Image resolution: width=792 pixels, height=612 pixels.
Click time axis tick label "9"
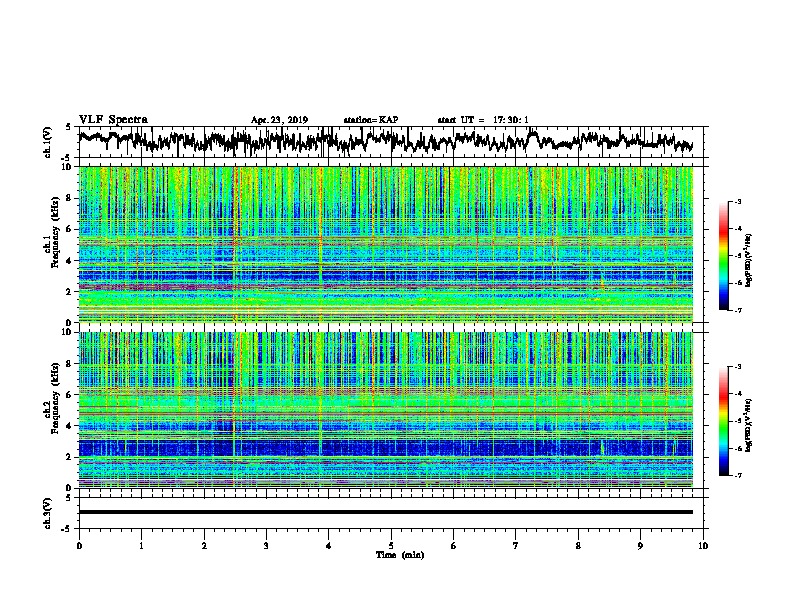click(x=640, y=546)
